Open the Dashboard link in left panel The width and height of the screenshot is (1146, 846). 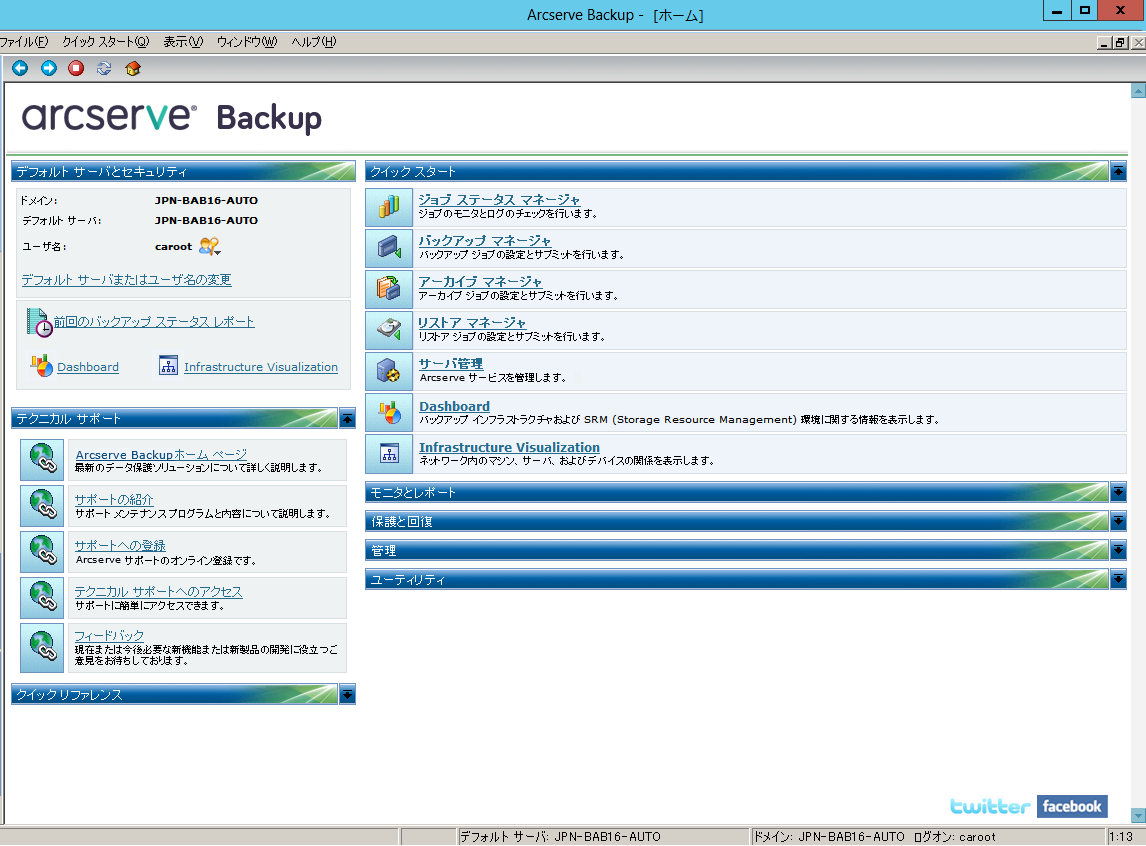[88, 367]
